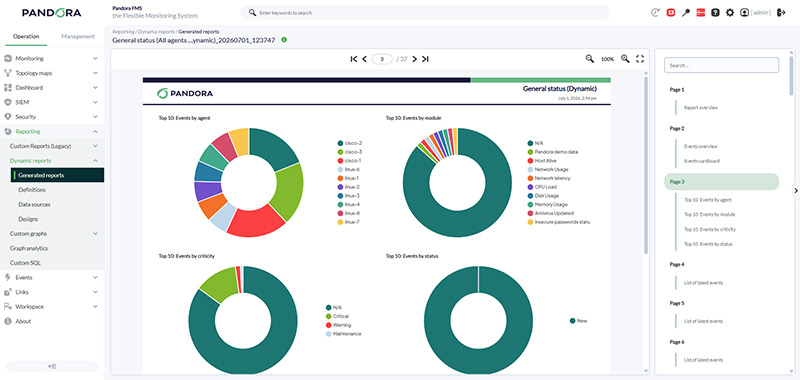Screen dimensions: 800x380
Task: Click the About info icon in the sidebar
Action: pos(8,321)
